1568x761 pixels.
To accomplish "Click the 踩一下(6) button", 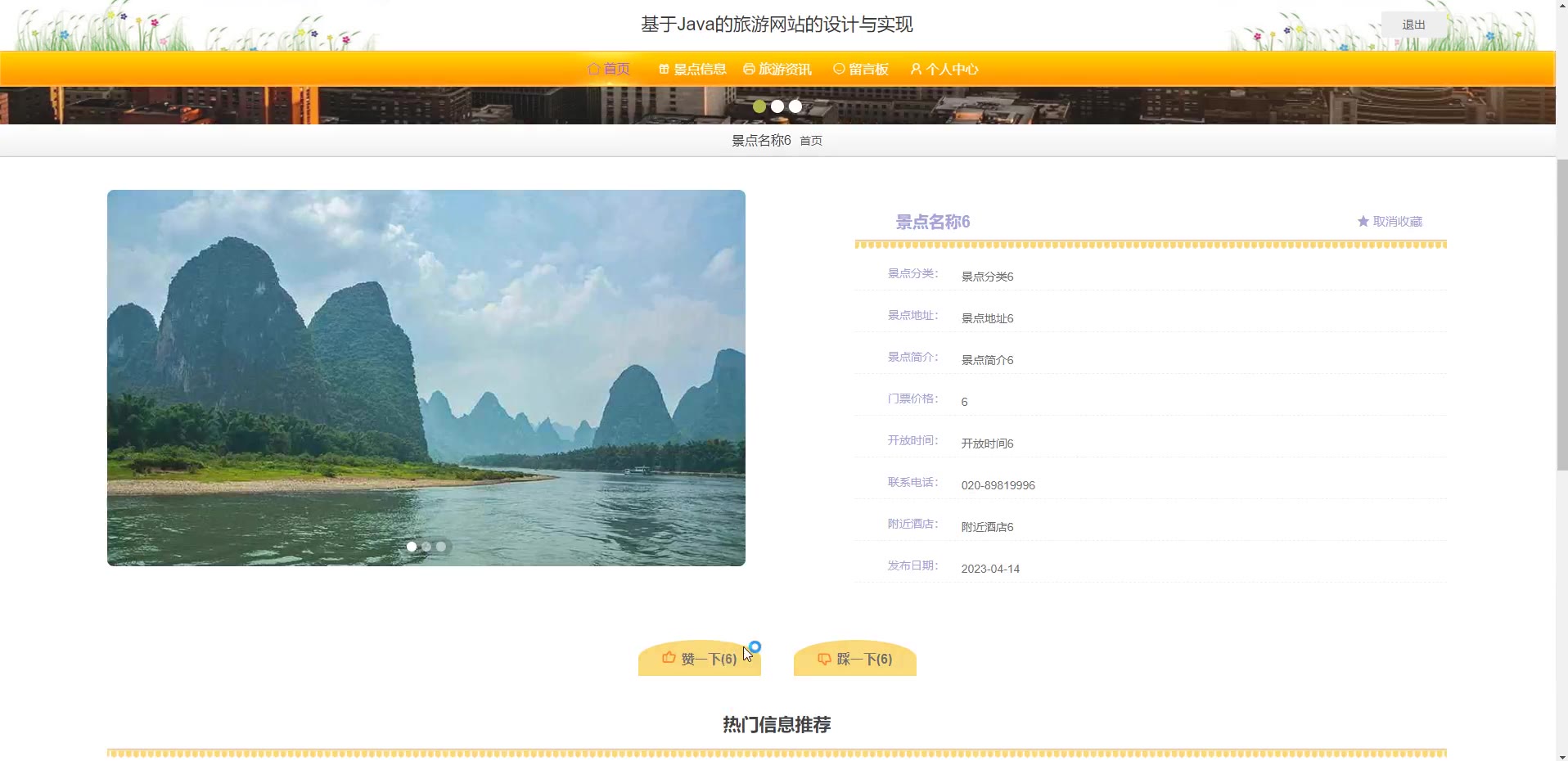I will [855, 658].
